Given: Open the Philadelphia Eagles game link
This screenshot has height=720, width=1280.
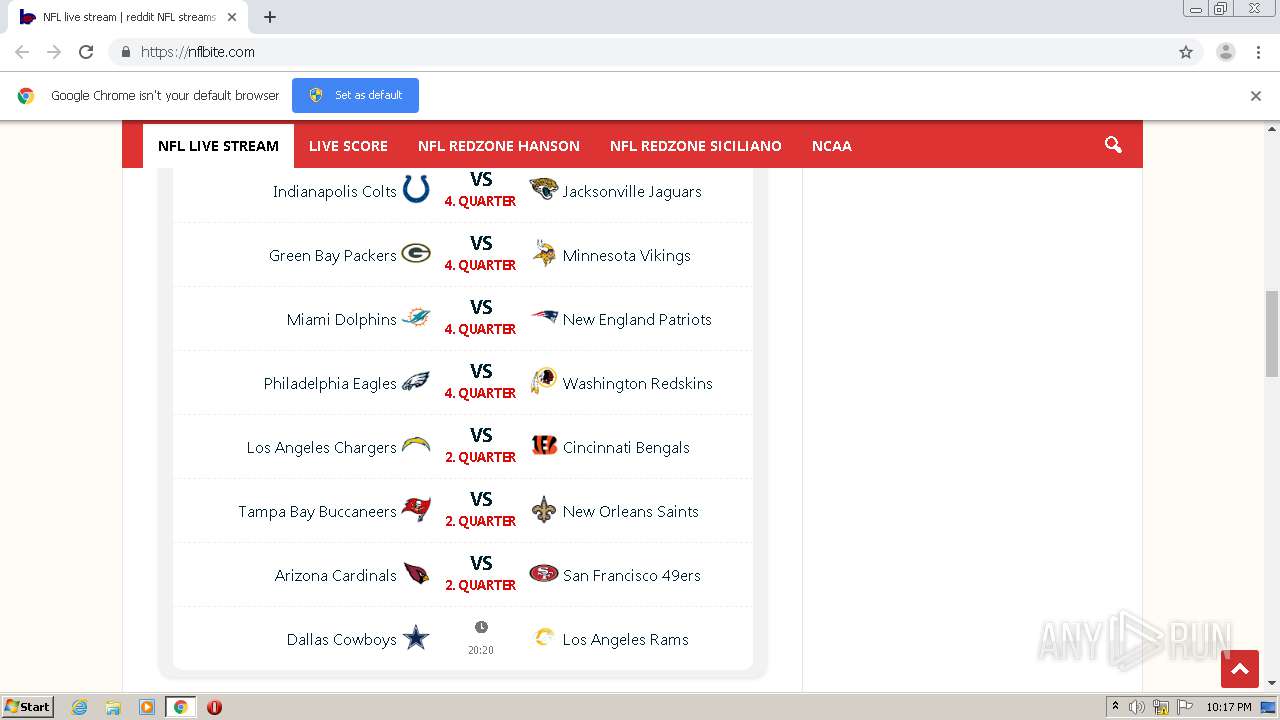Looking at the screenshot, I should click(x=330, y=383).
